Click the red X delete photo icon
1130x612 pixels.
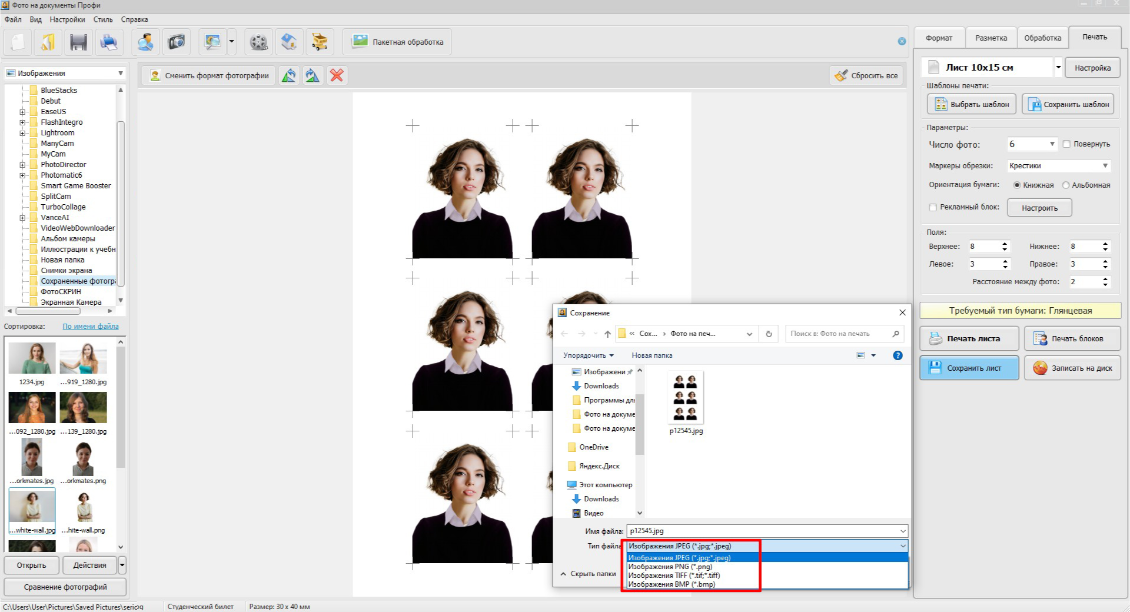pos(338,75)
